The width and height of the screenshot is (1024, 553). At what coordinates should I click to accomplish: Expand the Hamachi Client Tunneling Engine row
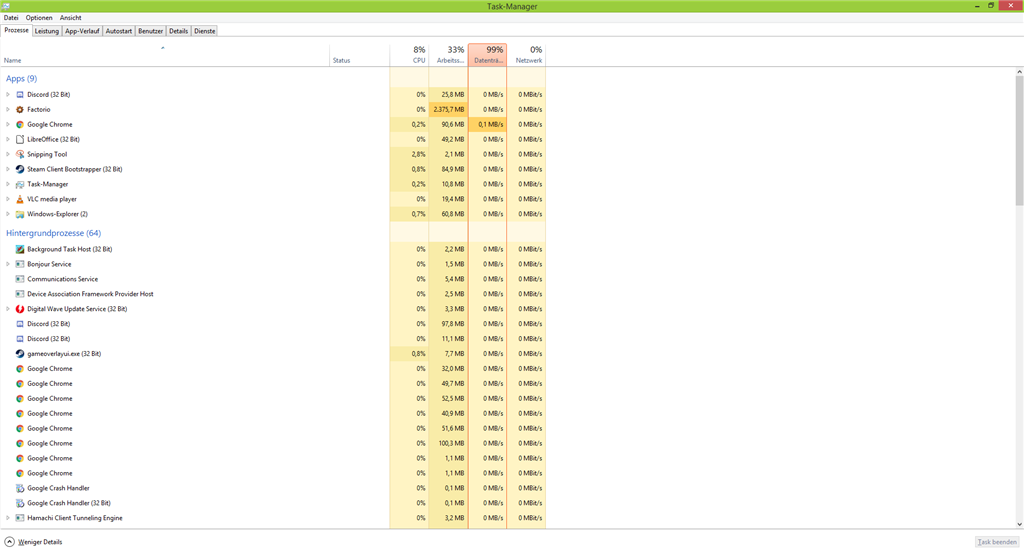[x=8, y=518]
